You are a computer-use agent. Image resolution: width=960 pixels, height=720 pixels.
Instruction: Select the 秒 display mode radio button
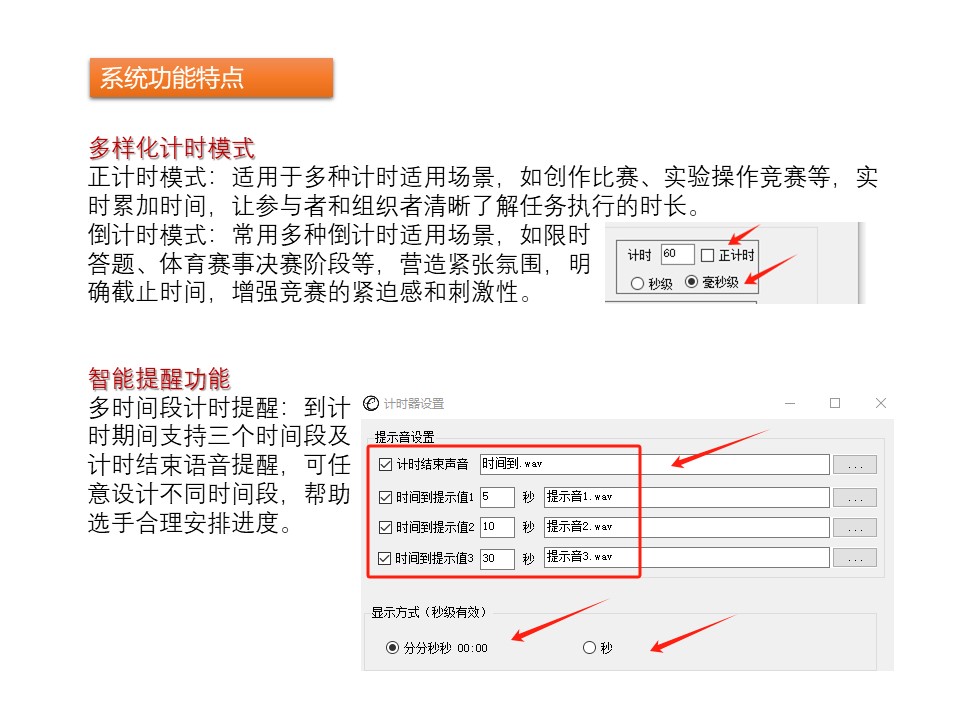(x=589, y=648)
